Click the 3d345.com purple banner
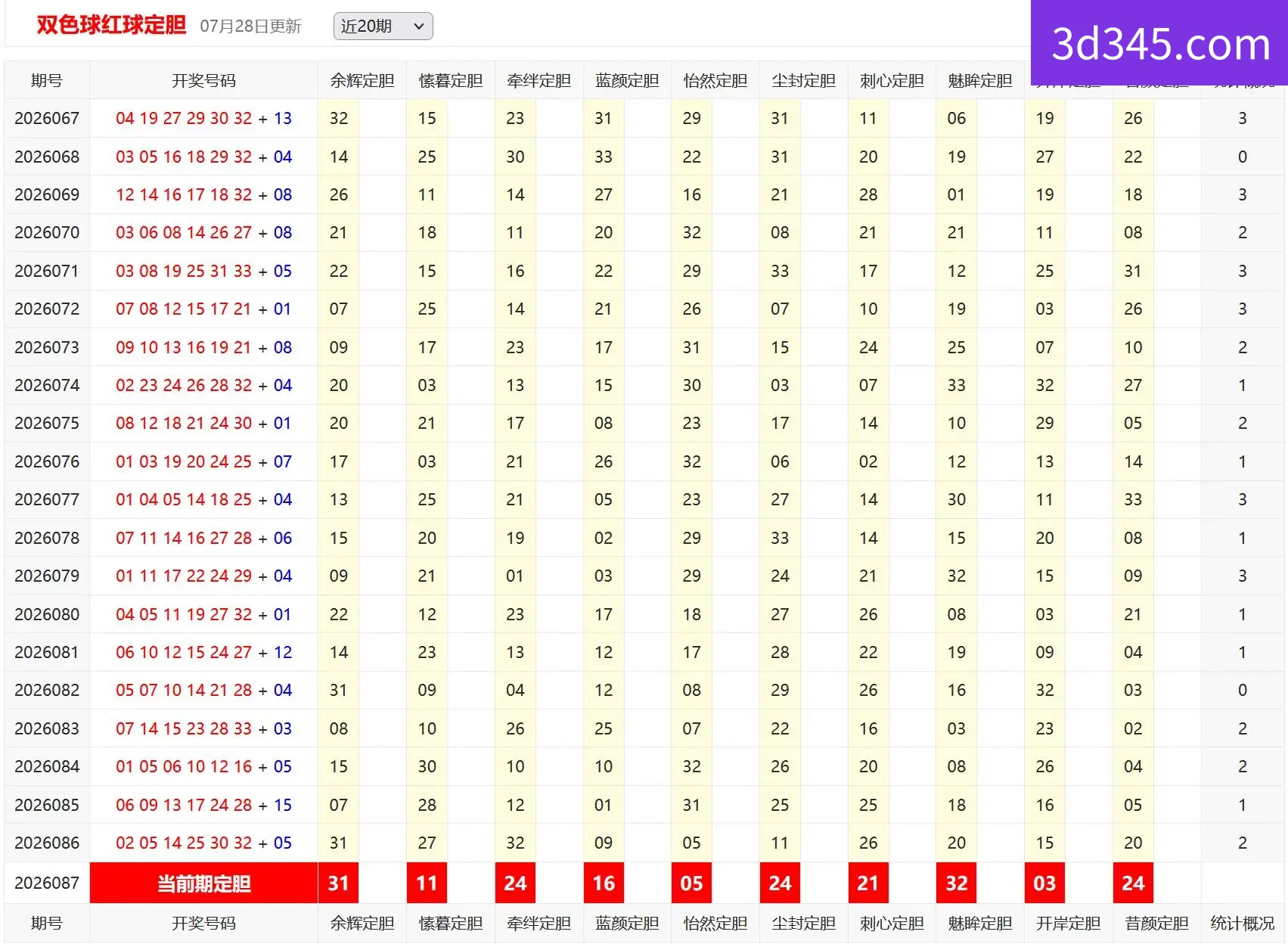1288x944 pixels. tap(1159, 43)
